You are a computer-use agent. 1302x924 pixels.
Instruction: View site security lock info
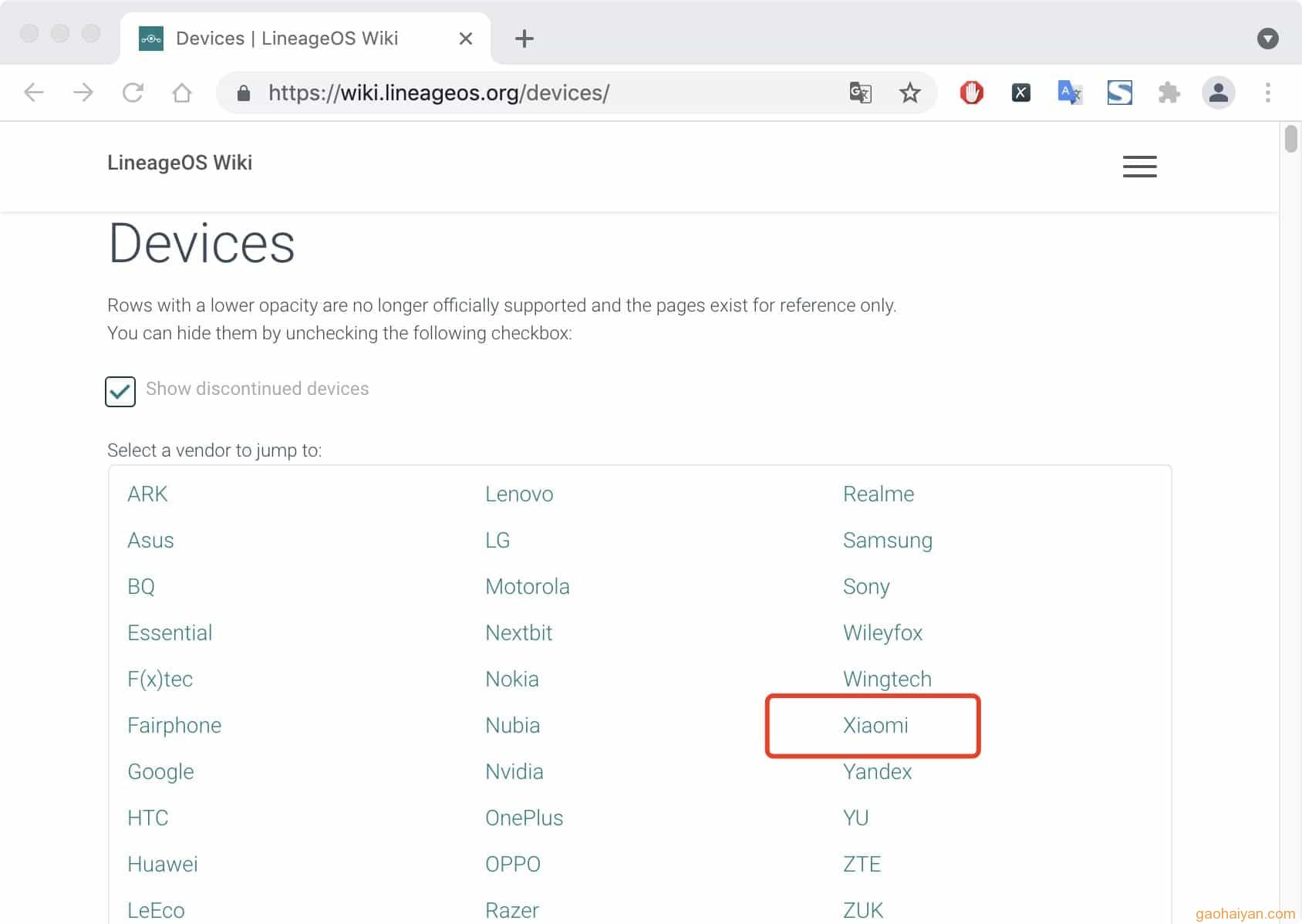click(244, 93)
